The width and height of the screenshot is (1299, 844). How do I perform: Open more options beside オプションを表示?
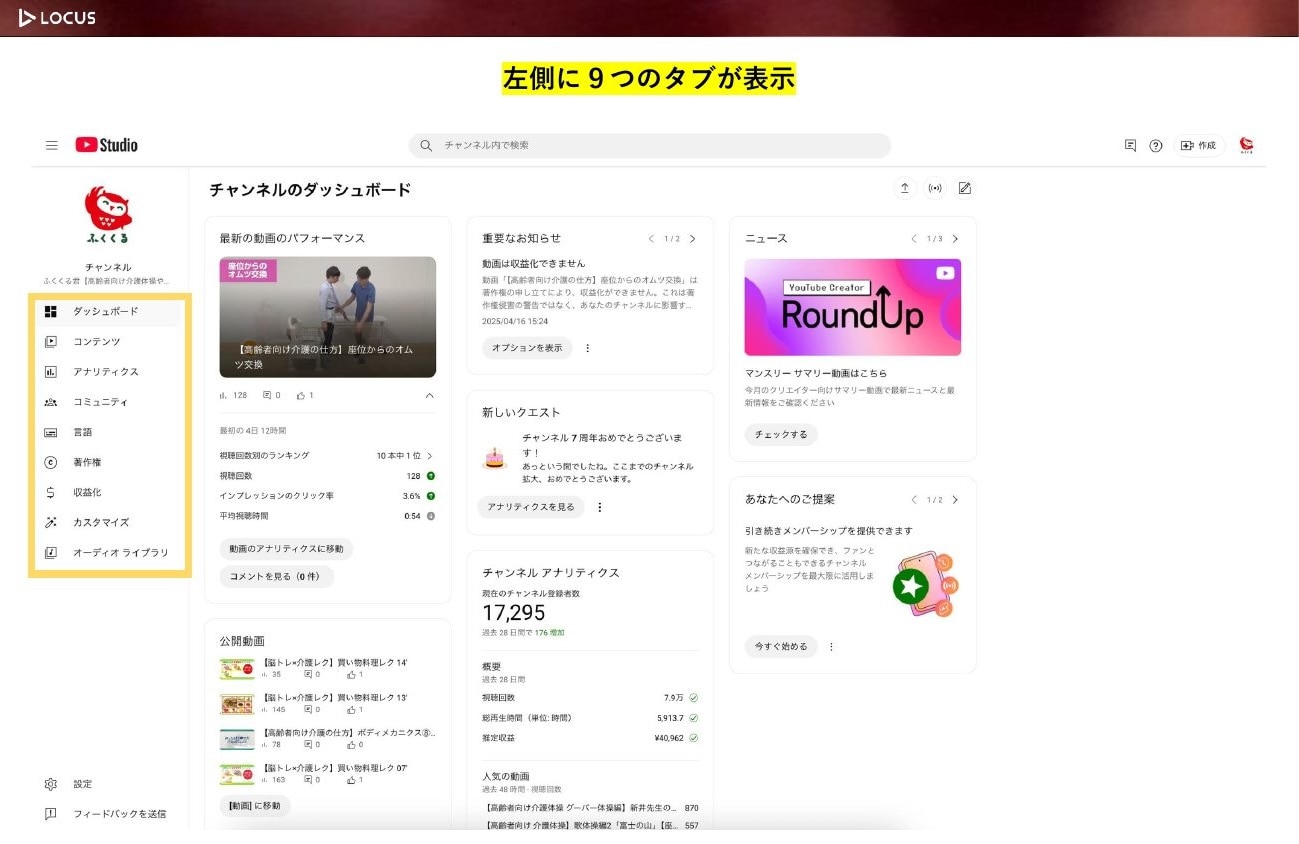587,348
